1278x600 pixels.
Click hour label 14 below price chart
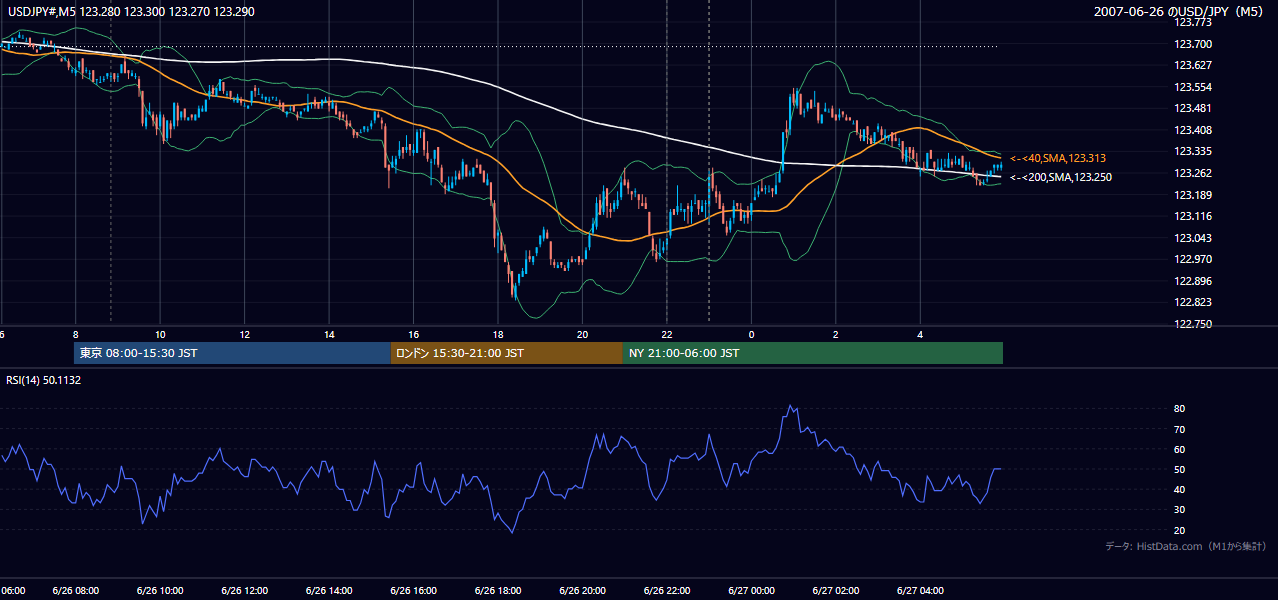click(329, 334)
